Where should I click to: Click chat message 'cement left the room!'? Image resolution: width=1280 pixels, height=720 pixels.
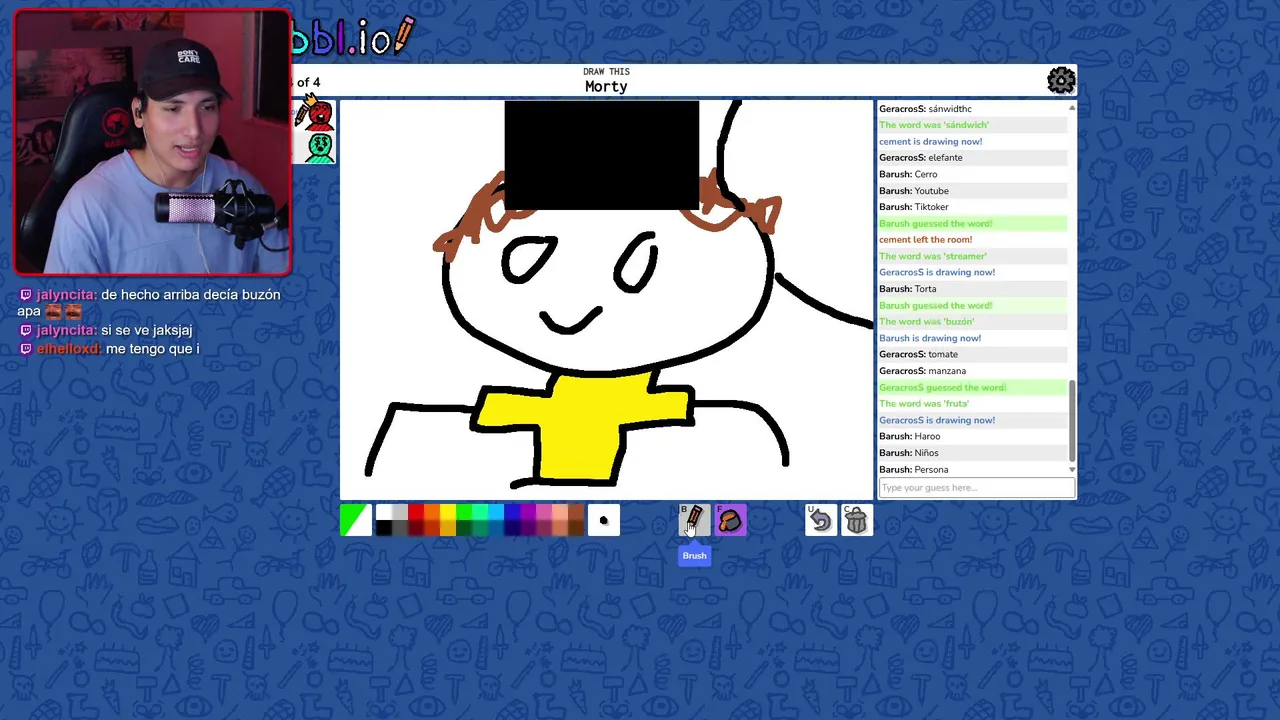[x=925, y=240]
